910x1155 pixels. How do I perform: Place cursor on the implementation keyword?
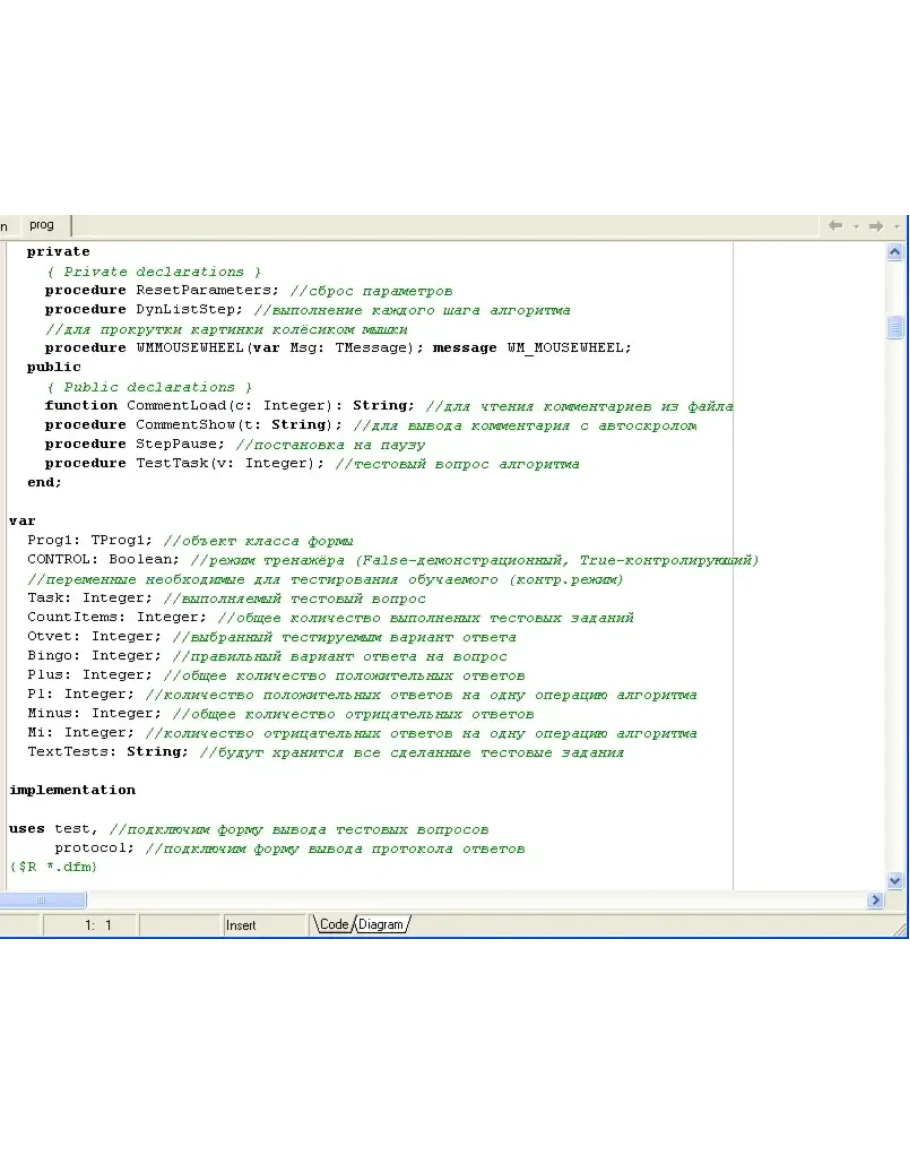72,790
